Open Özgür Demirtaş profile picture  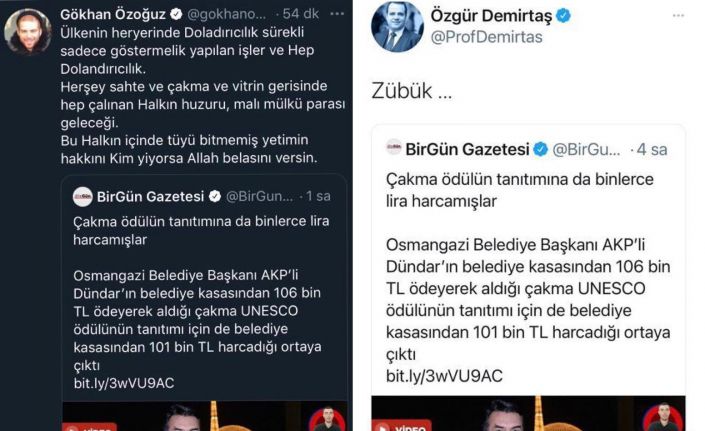point(397,26)
